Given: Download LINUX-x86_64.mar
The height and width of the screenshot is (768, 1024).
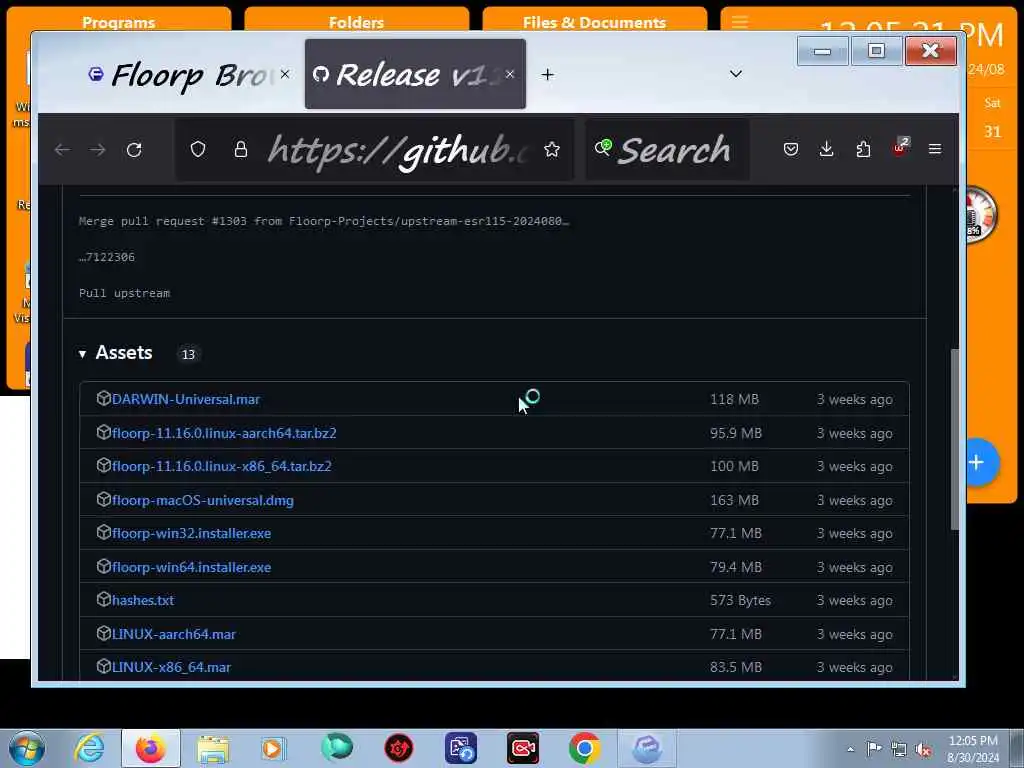Looking at the screenshot, I should [x=171, y=667].
